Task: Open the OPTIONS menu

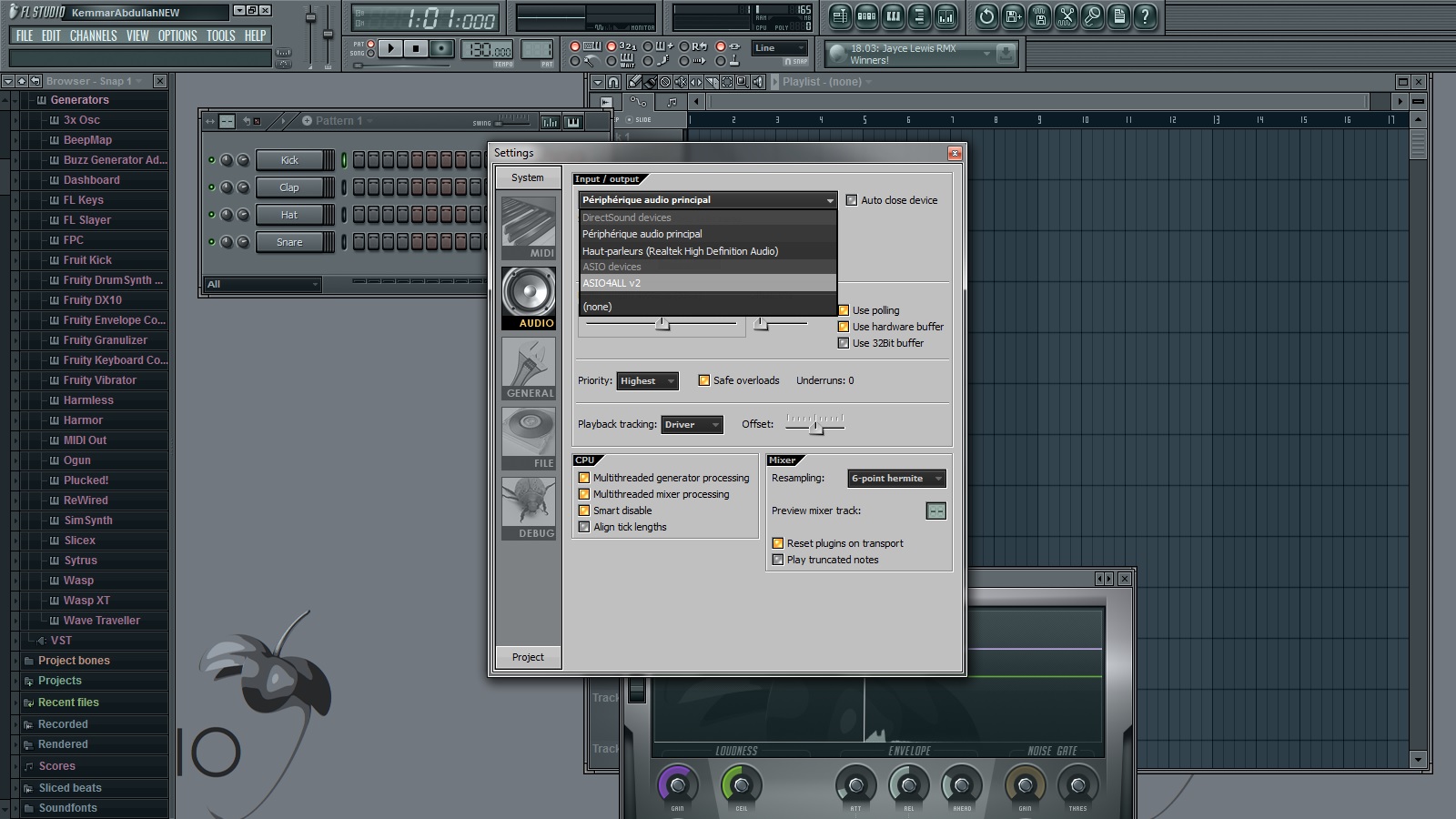Action: 177,35
